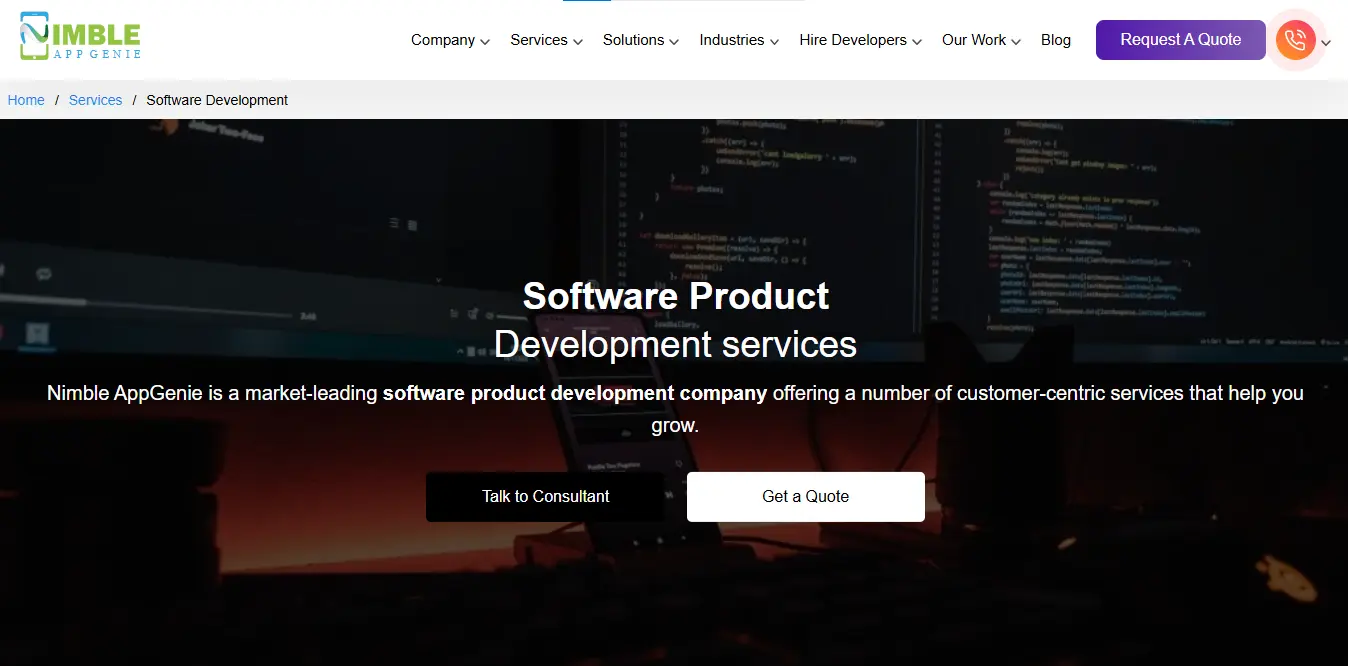The width and height of the screenshot is (1348, 666).
Task: Click the Home breadcrumb link
Action: [26, 100]
